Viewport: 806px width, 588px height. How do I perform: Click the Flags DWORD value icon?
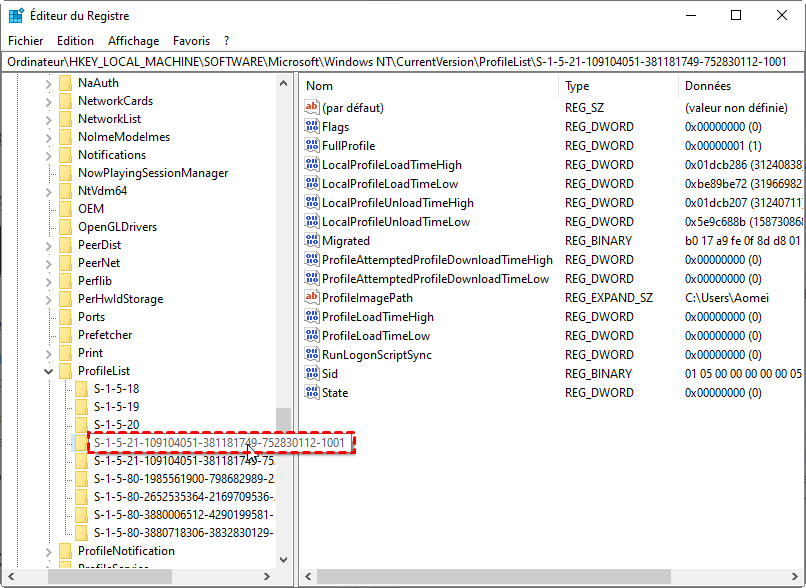[x=312, y=127]
